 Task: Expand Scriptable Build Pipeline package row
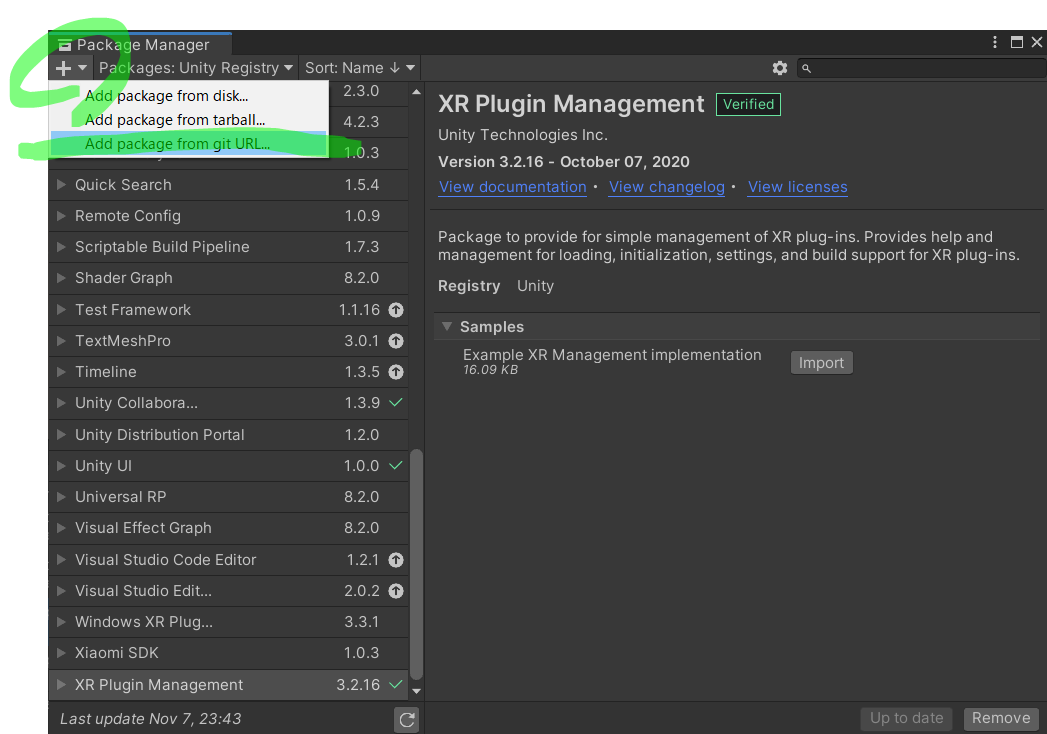coord(61,247)
